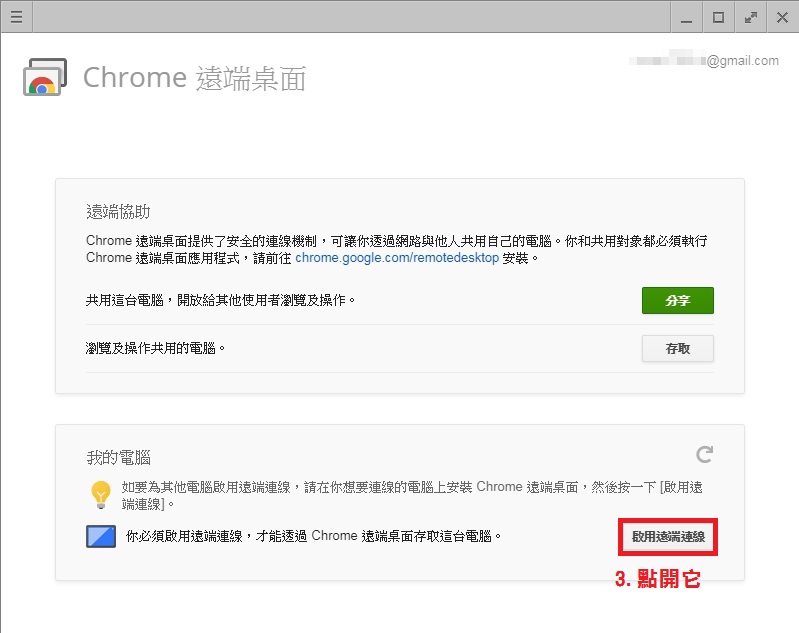The width and height of the screenshot is (799, 633).
Task: Refresh the 我的電腦 computer list
Action: click(704, 454)
